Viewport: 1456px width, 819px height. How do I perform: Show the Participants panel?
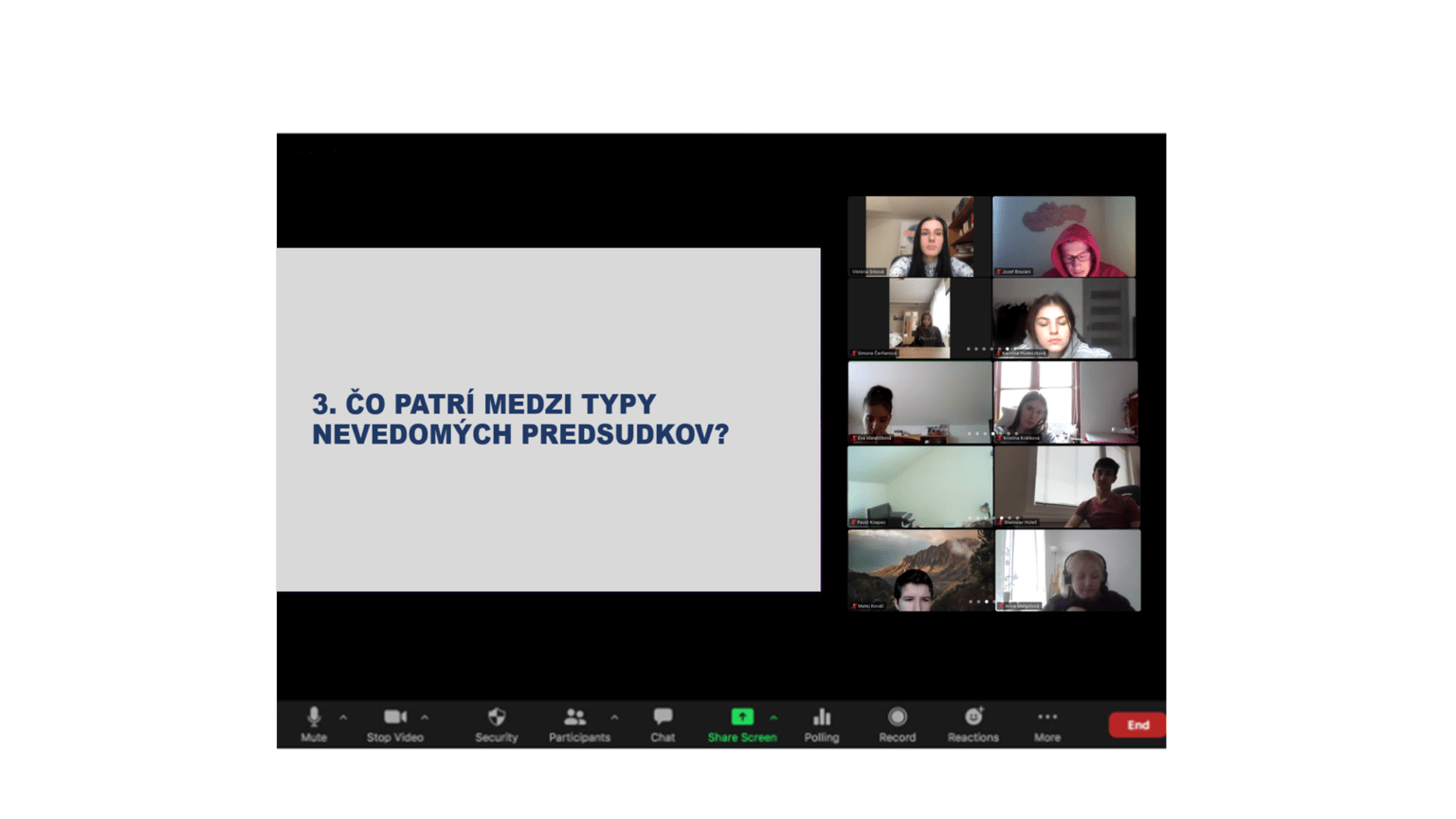click(579, 724)
